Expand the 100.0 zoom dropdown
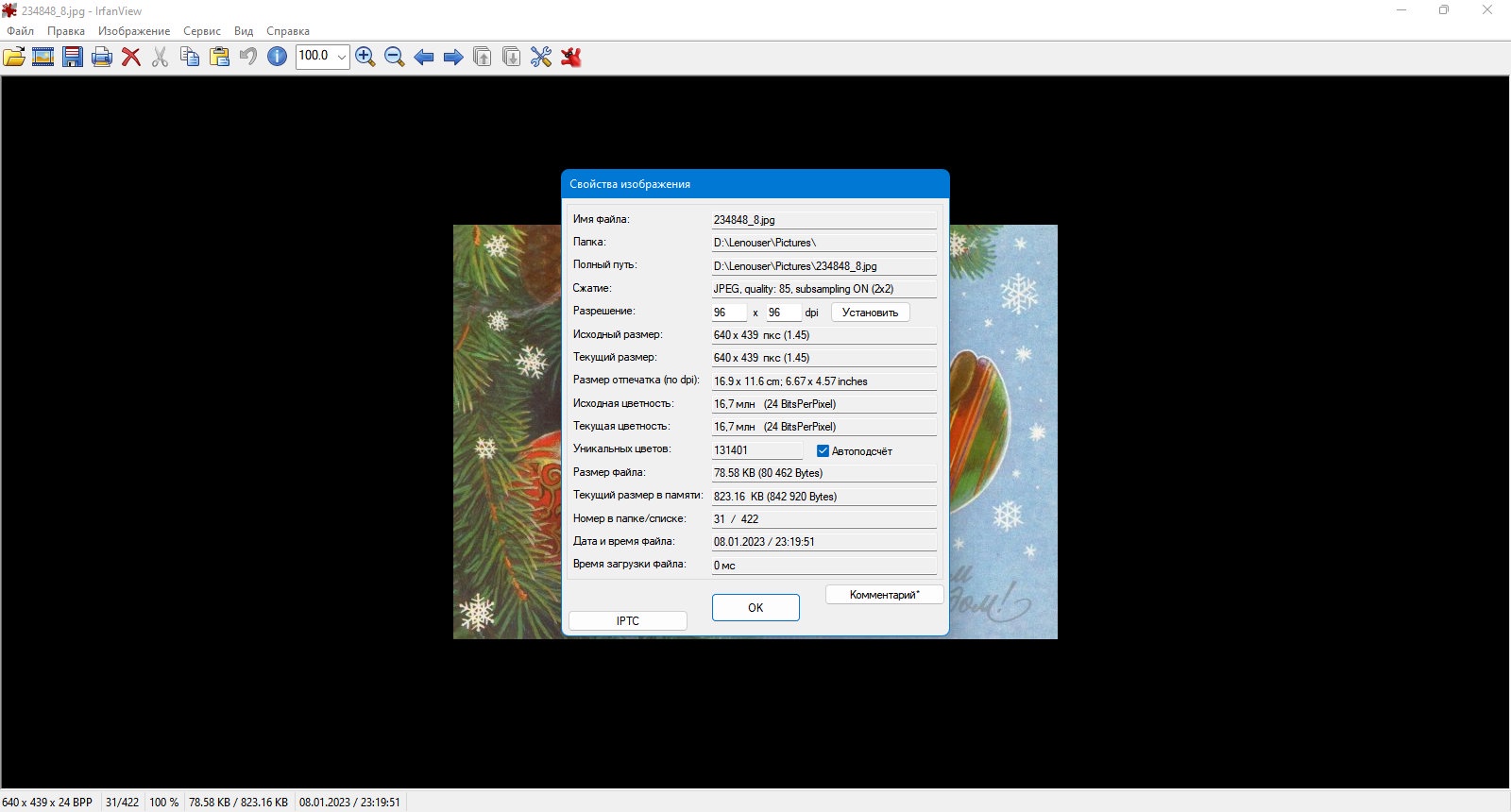The image size is (1511, 812). click(342, 57)
